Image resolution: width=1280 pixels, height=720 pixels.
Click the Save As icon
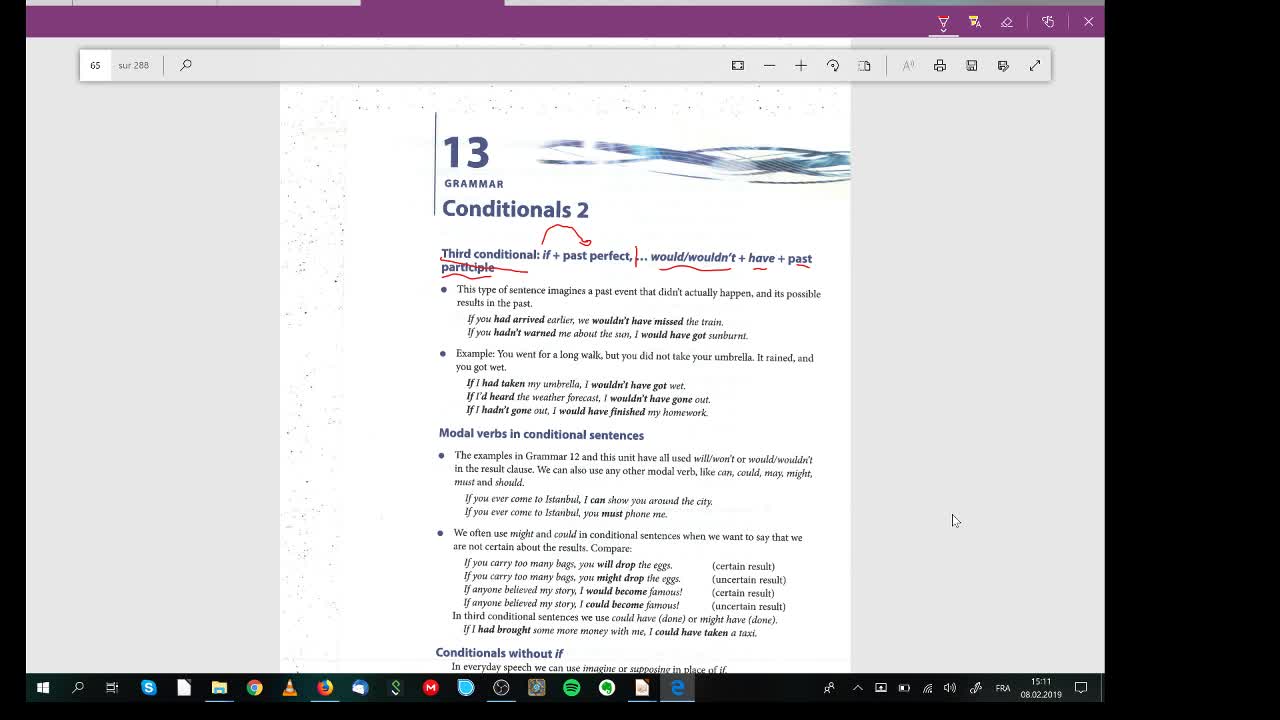(1003, 65)
